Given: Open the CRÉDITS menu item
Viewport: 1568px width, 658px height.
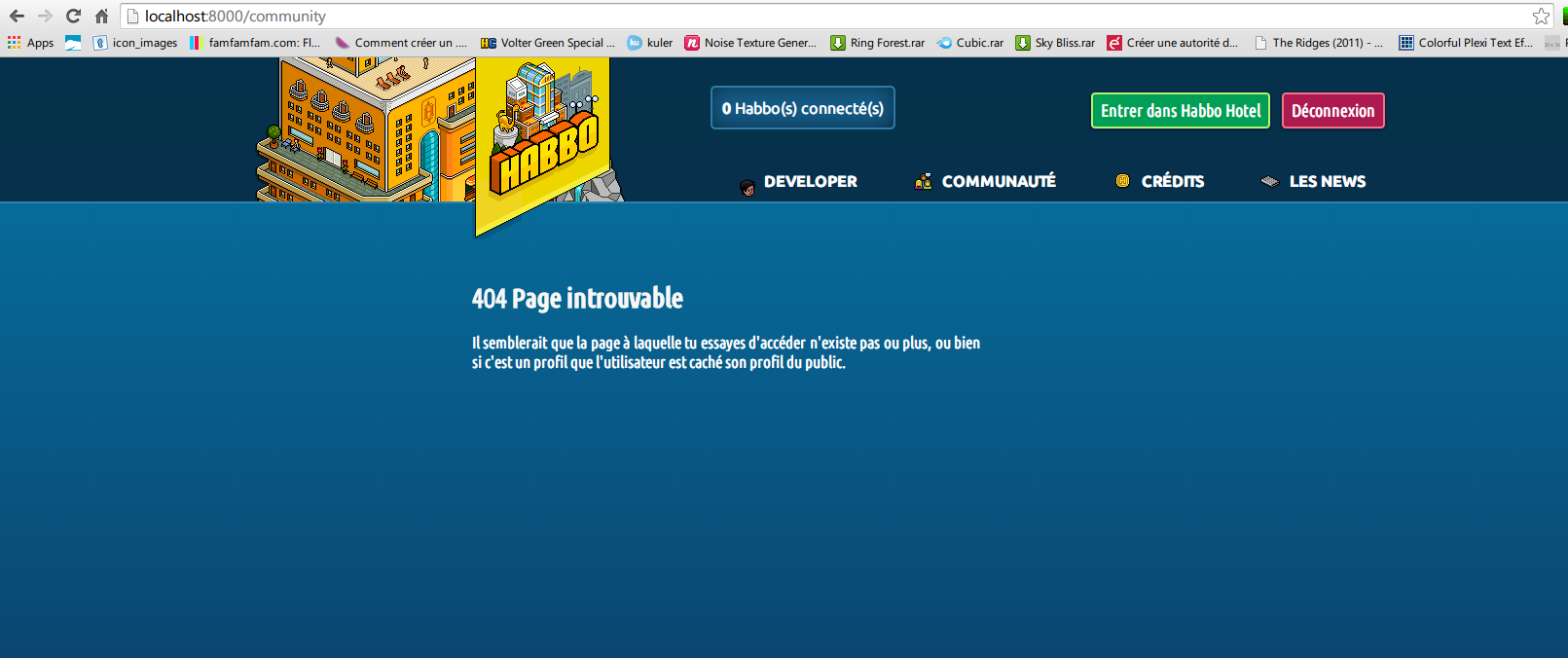Looking at the screenshot, I should pyautogui.click(x=1173, y=181).
